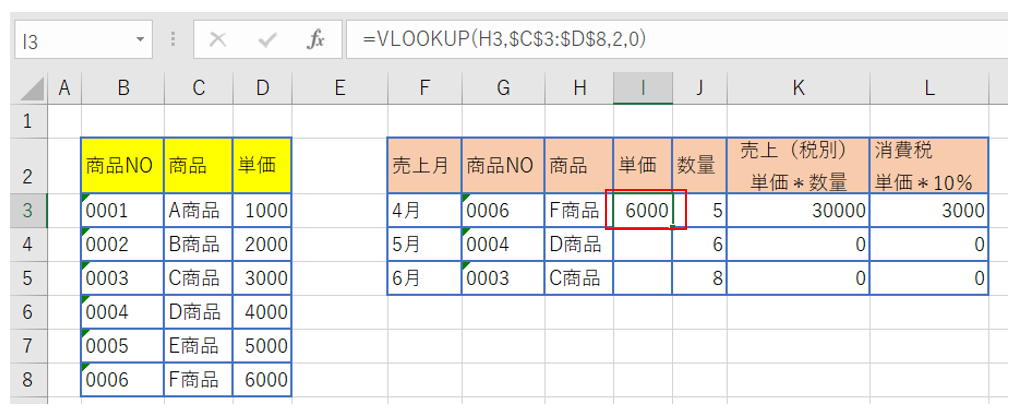The image size is (1016, 414).
Task: Select row 3 header
Action: [x=27, y=210]
